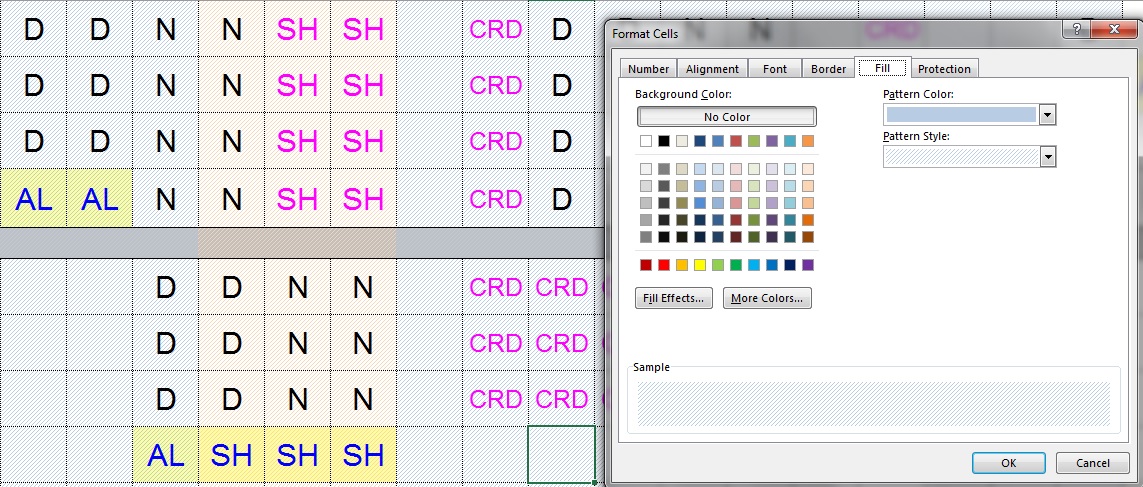The height and width of the screenshot is (487, 1143).
Task: Choose light blue in the standard colors row
Action: tap(754, 265)
